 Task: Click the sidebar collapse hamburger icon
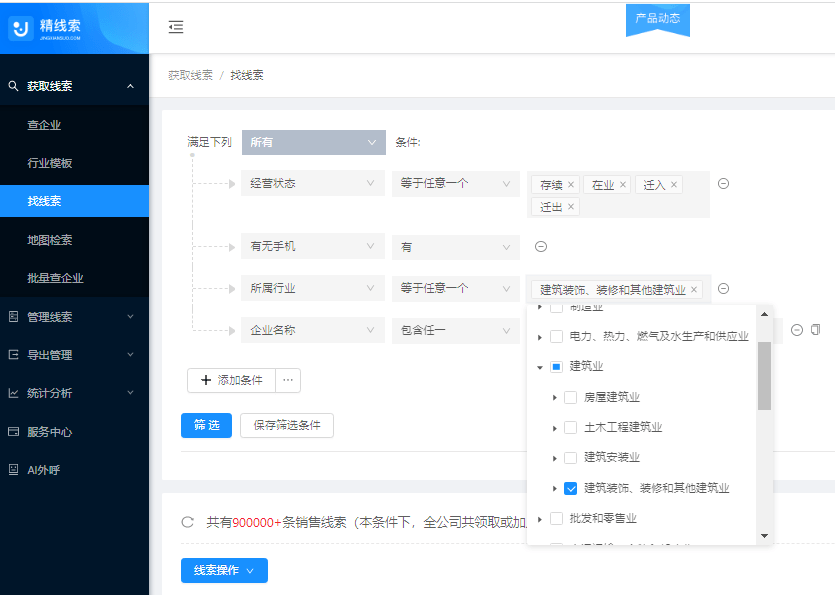(x=176, y=28)
